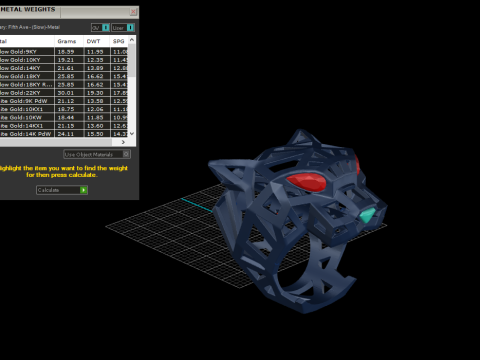Enable the Use Object Materials checkbox
This screenshot has width=480, height=360.
(126, 154)
